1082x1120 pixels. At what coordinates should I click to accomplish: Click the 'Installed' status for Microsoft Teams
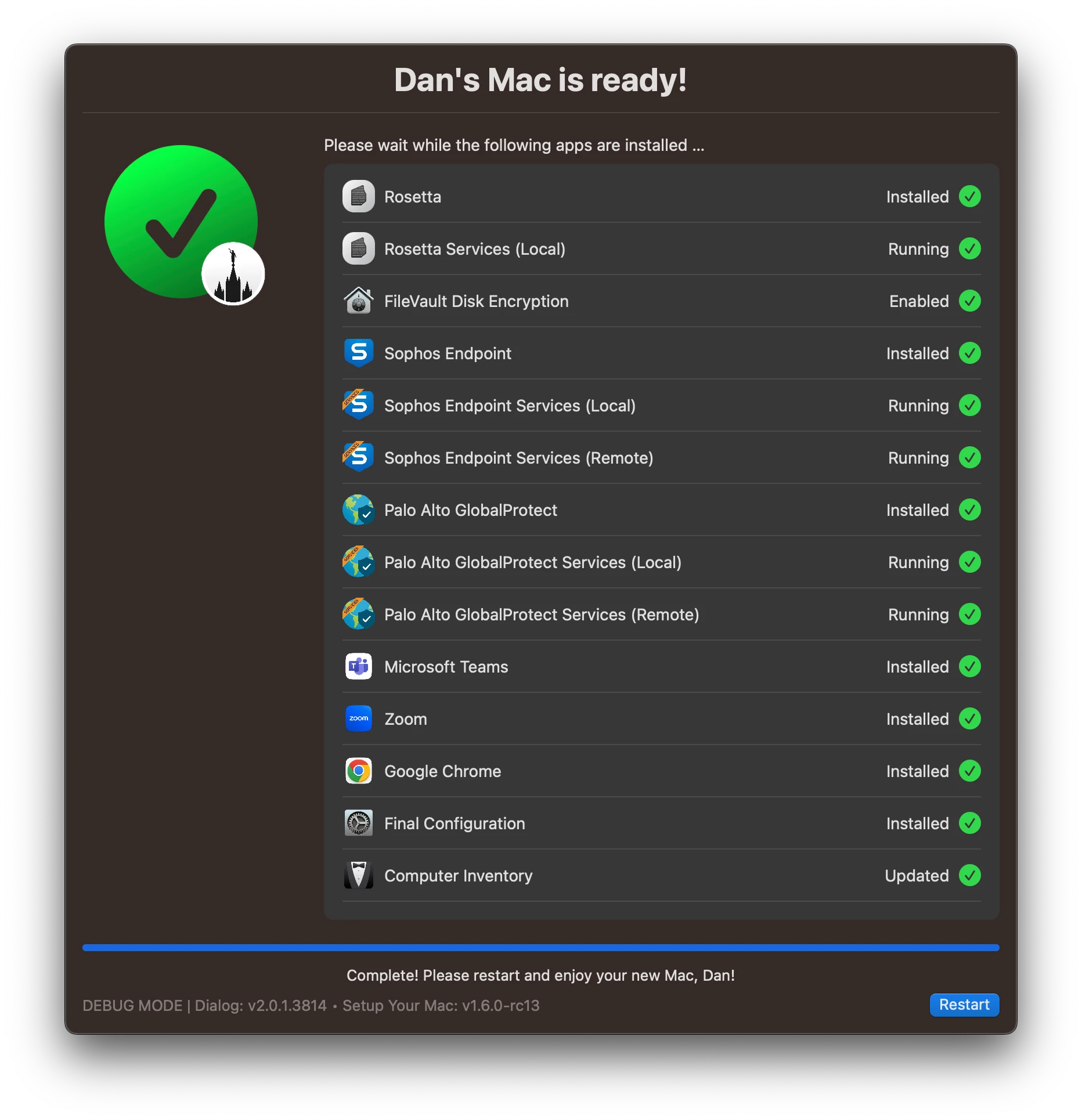pyautogui.click(x=917, y=667)
